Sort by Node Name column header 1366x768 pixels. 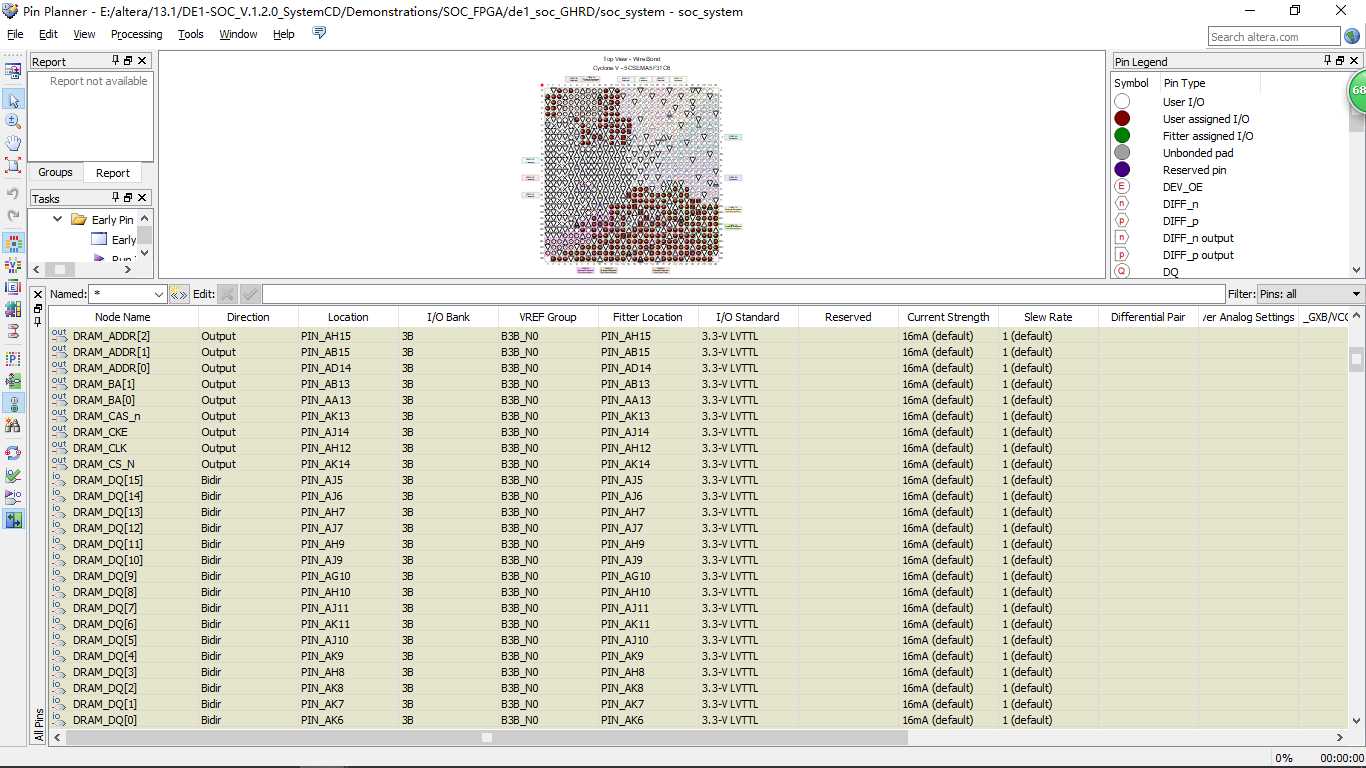(x=123, y=317)
